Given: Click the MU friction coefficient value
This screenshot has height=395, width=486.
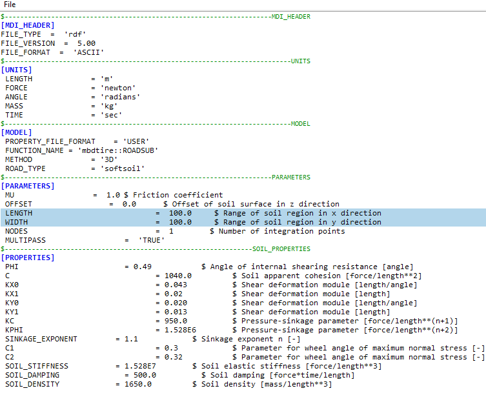Looking at the screenshot, I should pyautogui.click(x=113, y=195).
